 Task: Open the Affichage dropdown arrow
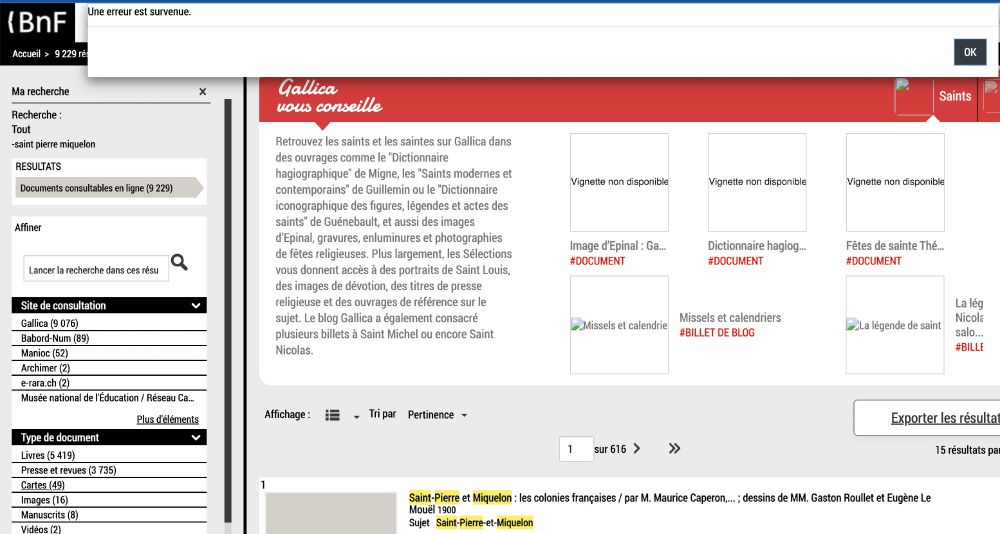[357, 417]
